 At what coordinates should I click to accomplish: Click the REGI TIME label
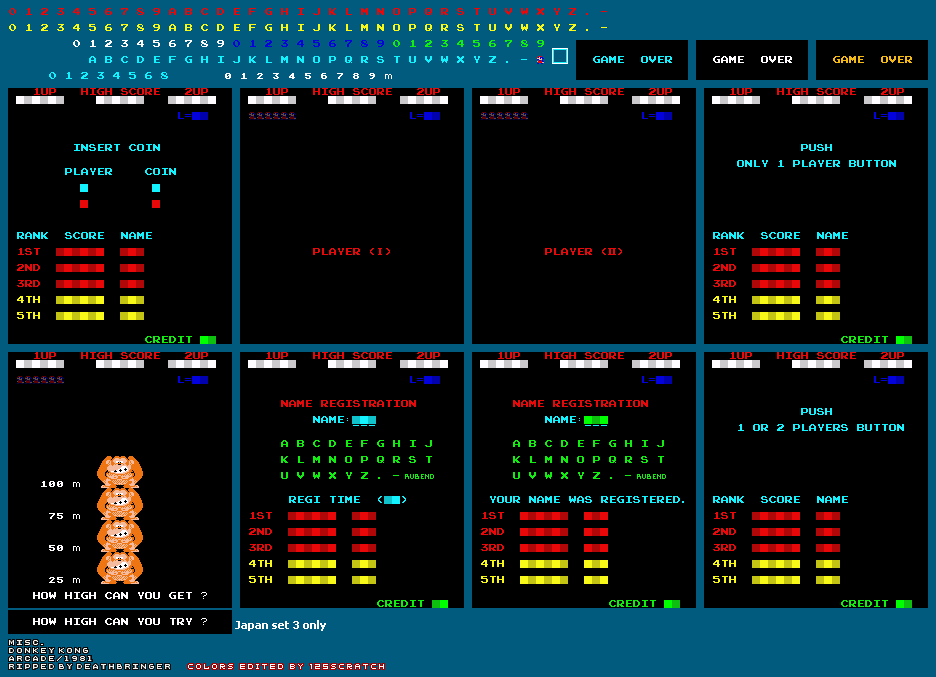pos(324,500)
